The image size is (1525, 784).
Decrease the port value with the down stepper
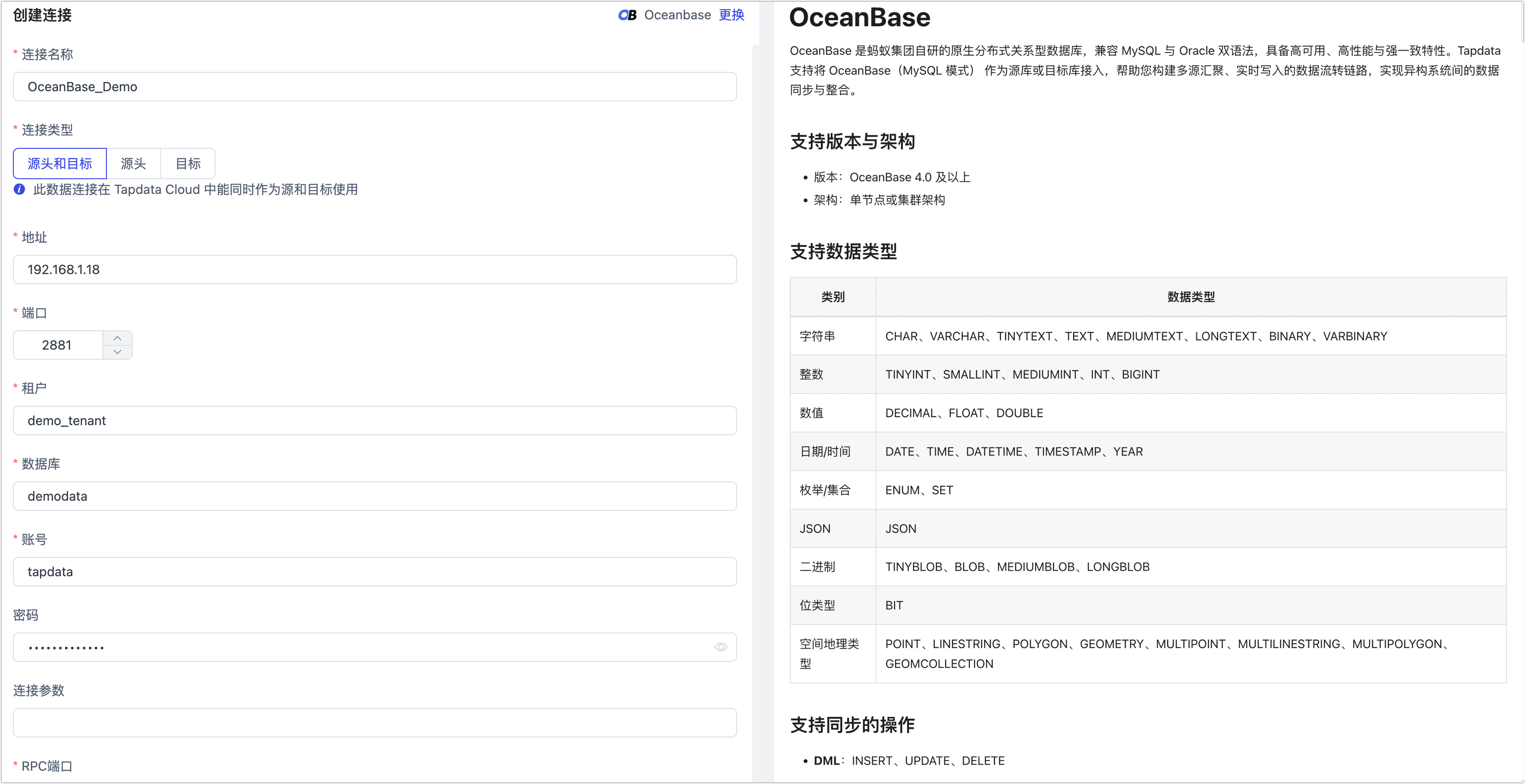[118, 353]
